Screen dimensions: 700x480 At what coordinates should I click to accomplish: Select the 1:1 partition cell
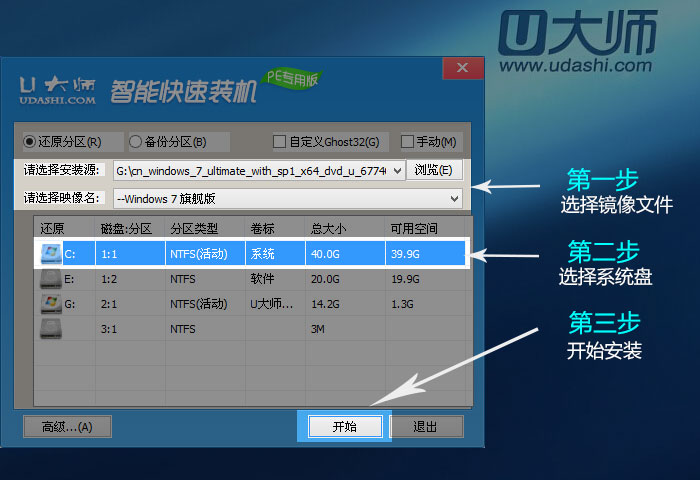pyautogui.click(x=130, y=254)
